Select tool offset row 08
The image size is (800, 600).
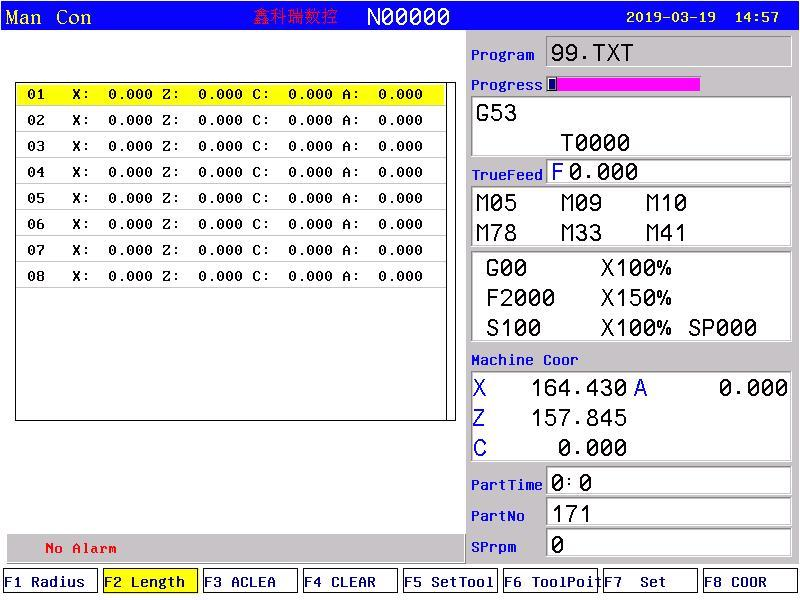point(231,276)
